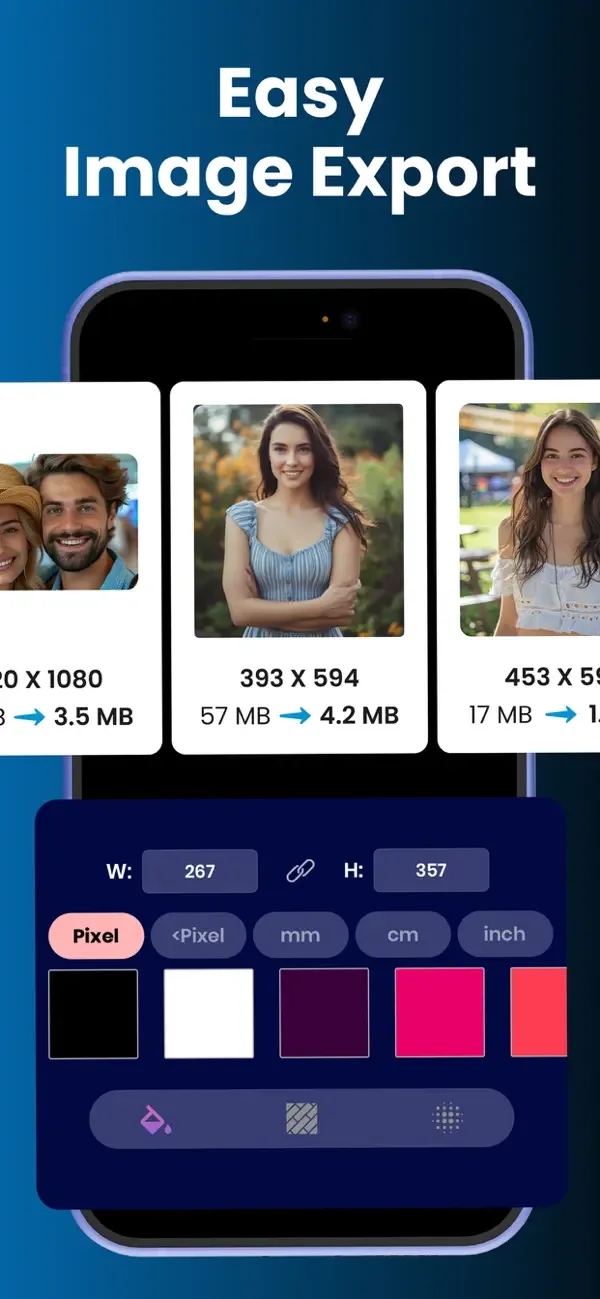Image resolution: width=600 pixels, height=1299 pixels.
Task: Pick the hot pink color swatch
Action: tap(440, 1012)
